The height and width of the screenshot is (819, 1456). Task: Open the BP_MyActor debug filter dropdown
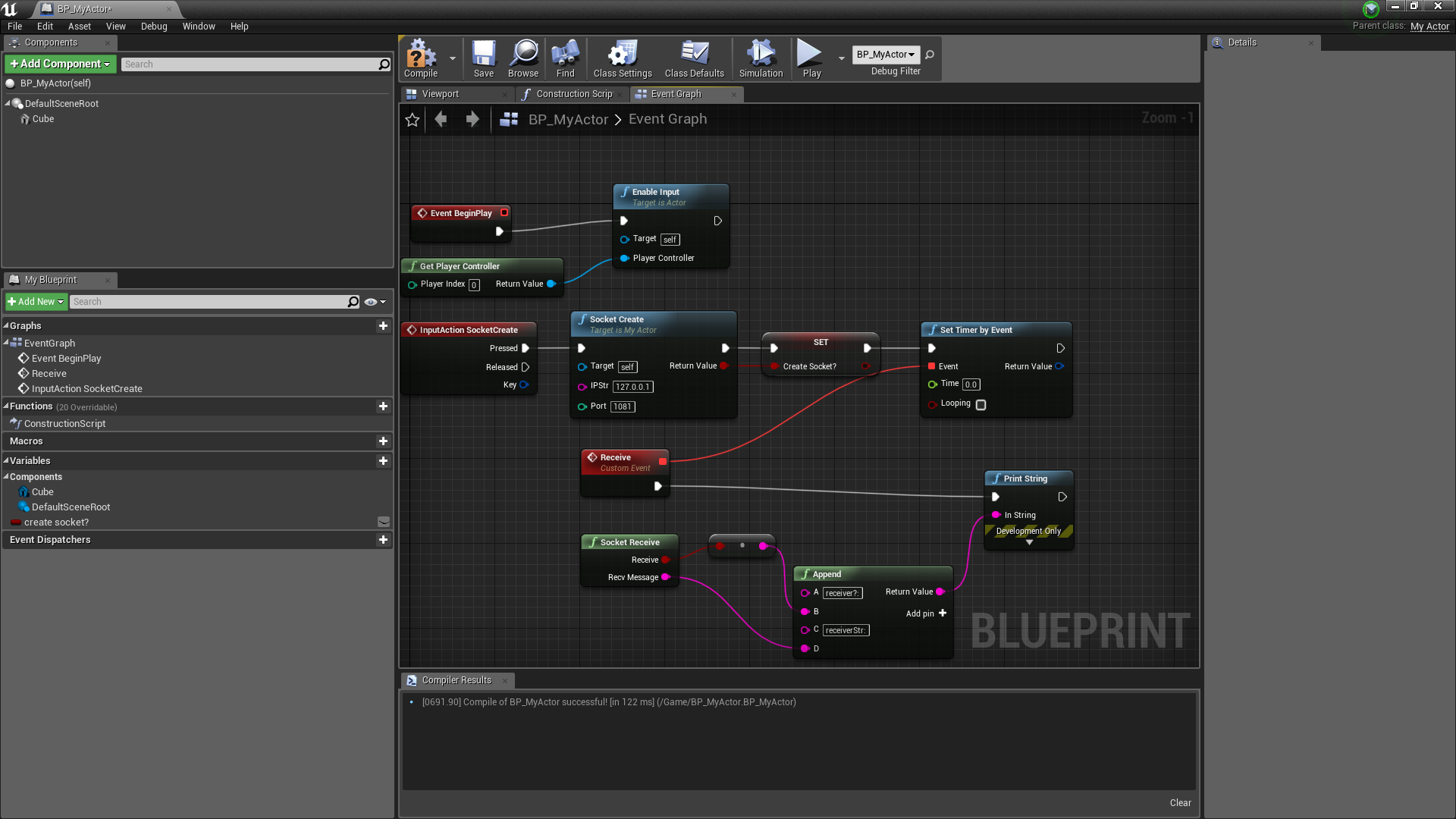click(885, 55)
